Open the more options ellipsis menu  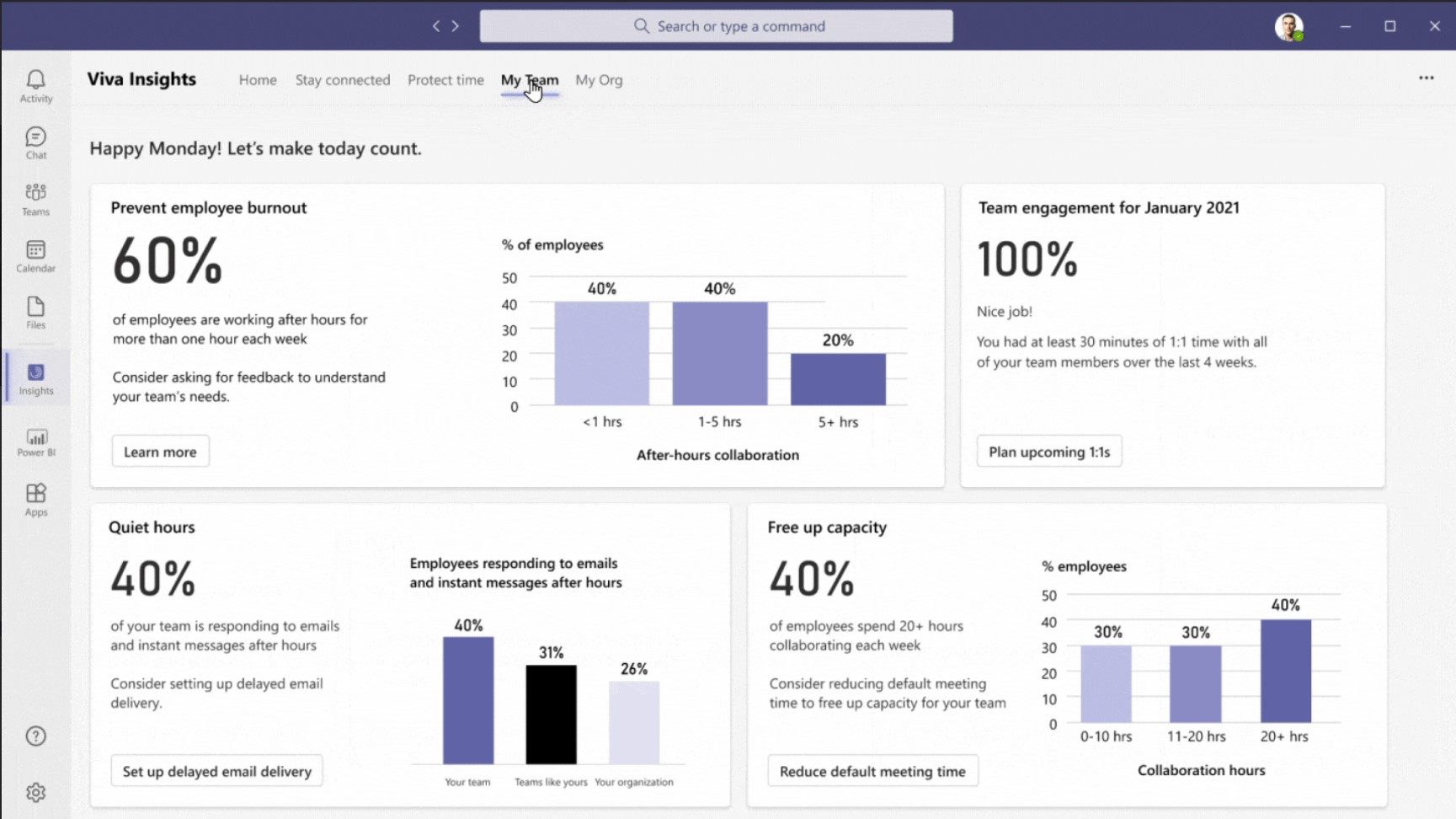click(1426, 78)
